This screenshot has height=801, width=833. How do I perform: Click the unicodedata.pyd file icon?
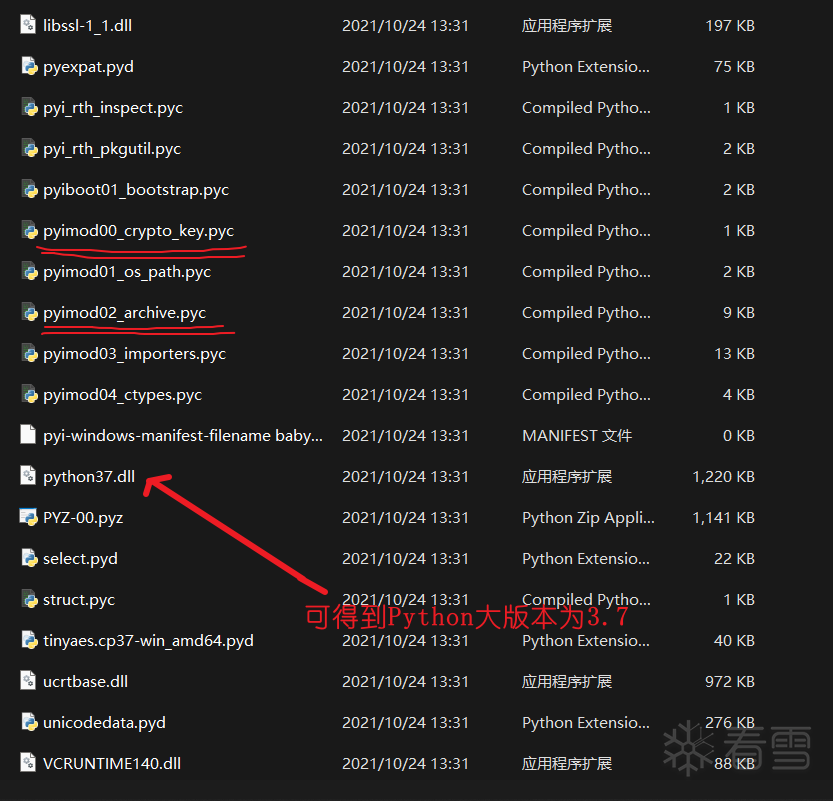[28, 721]
